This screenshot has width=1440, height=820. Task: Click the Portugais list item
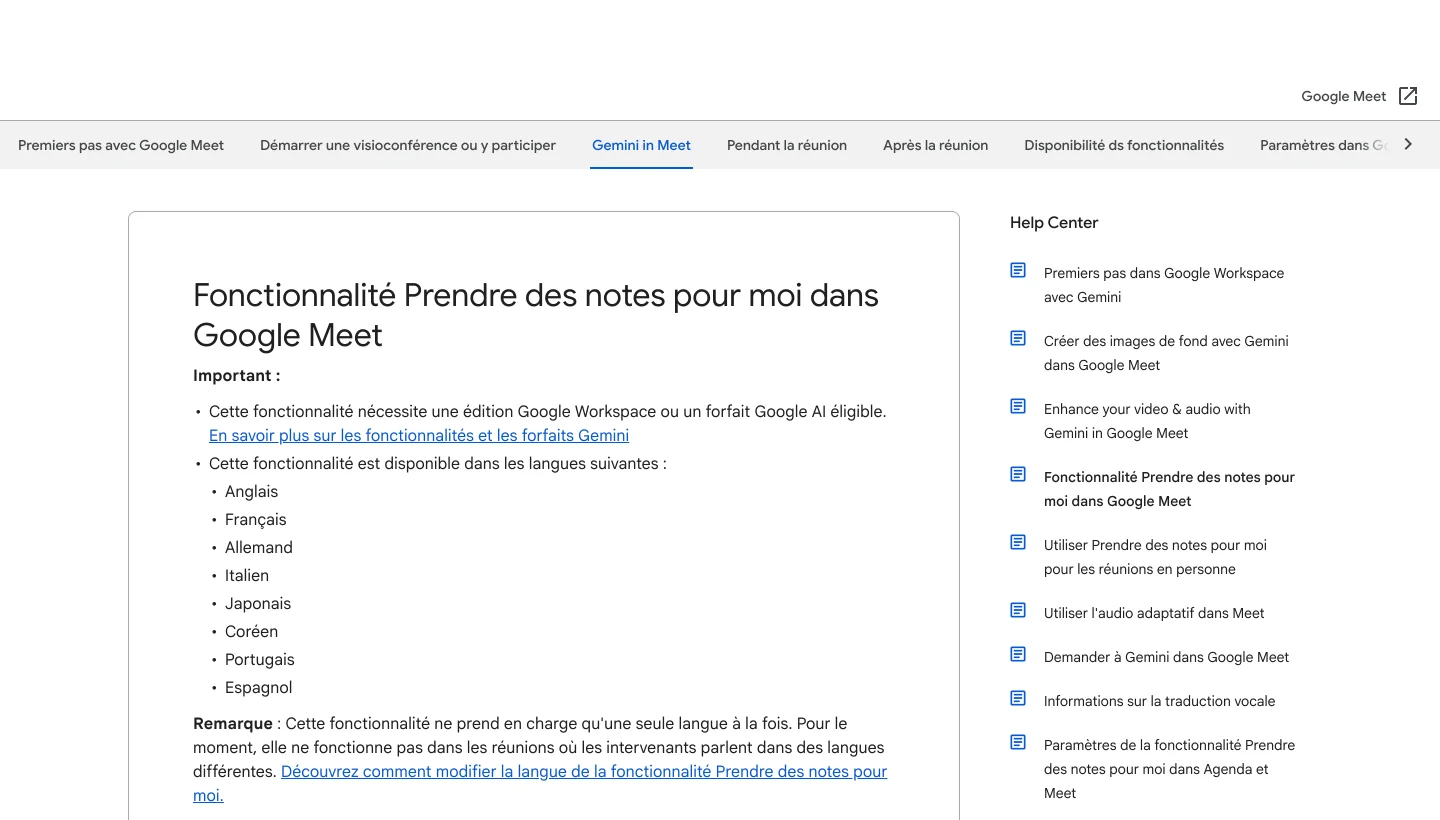pyautogui.click(x=260, y=659)
